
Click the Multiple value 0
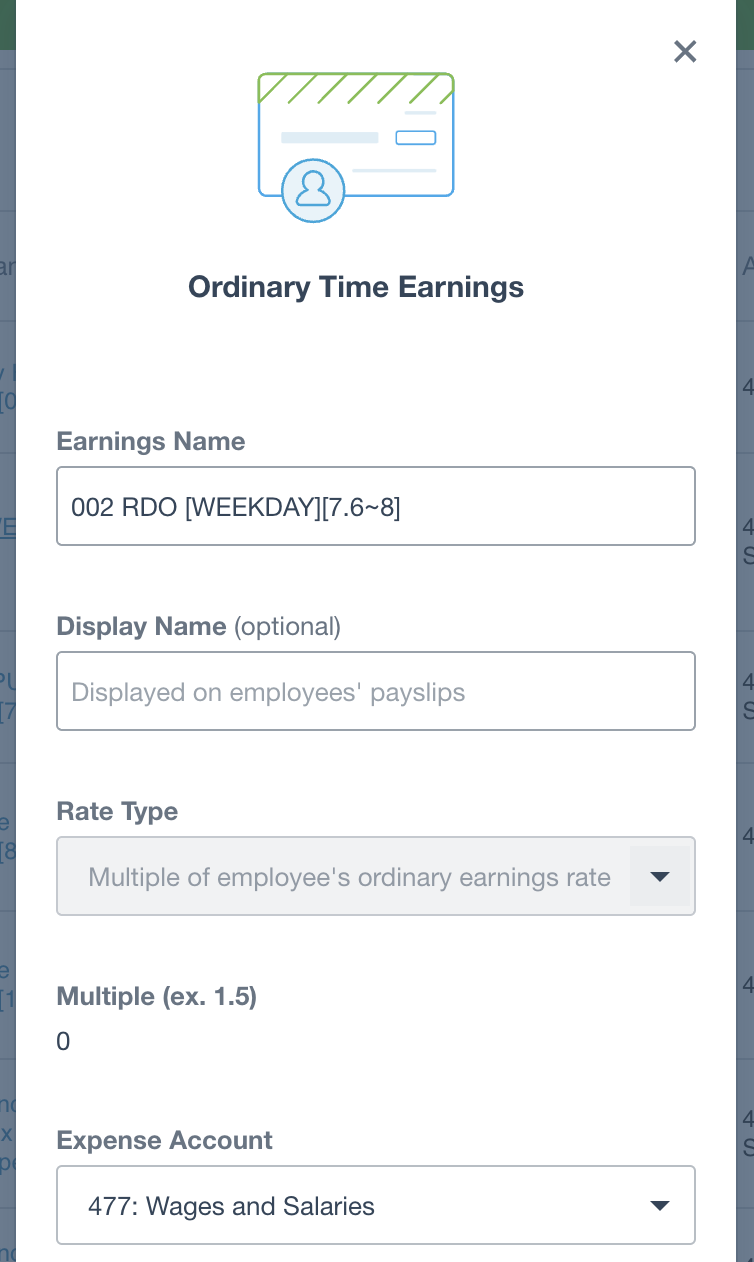[63, 1042]
